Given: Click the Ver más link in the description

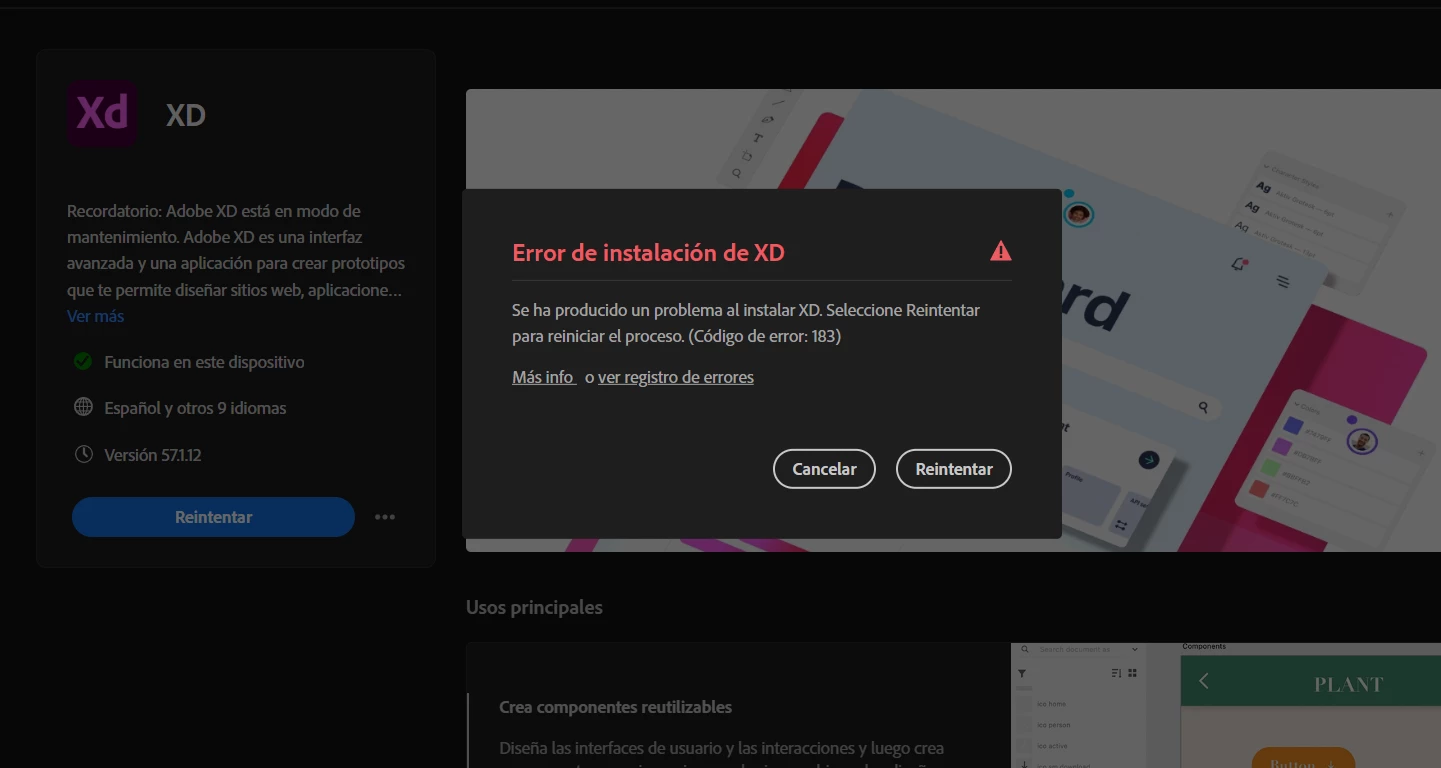Looking at the screenshot, I should click(96, 316).
